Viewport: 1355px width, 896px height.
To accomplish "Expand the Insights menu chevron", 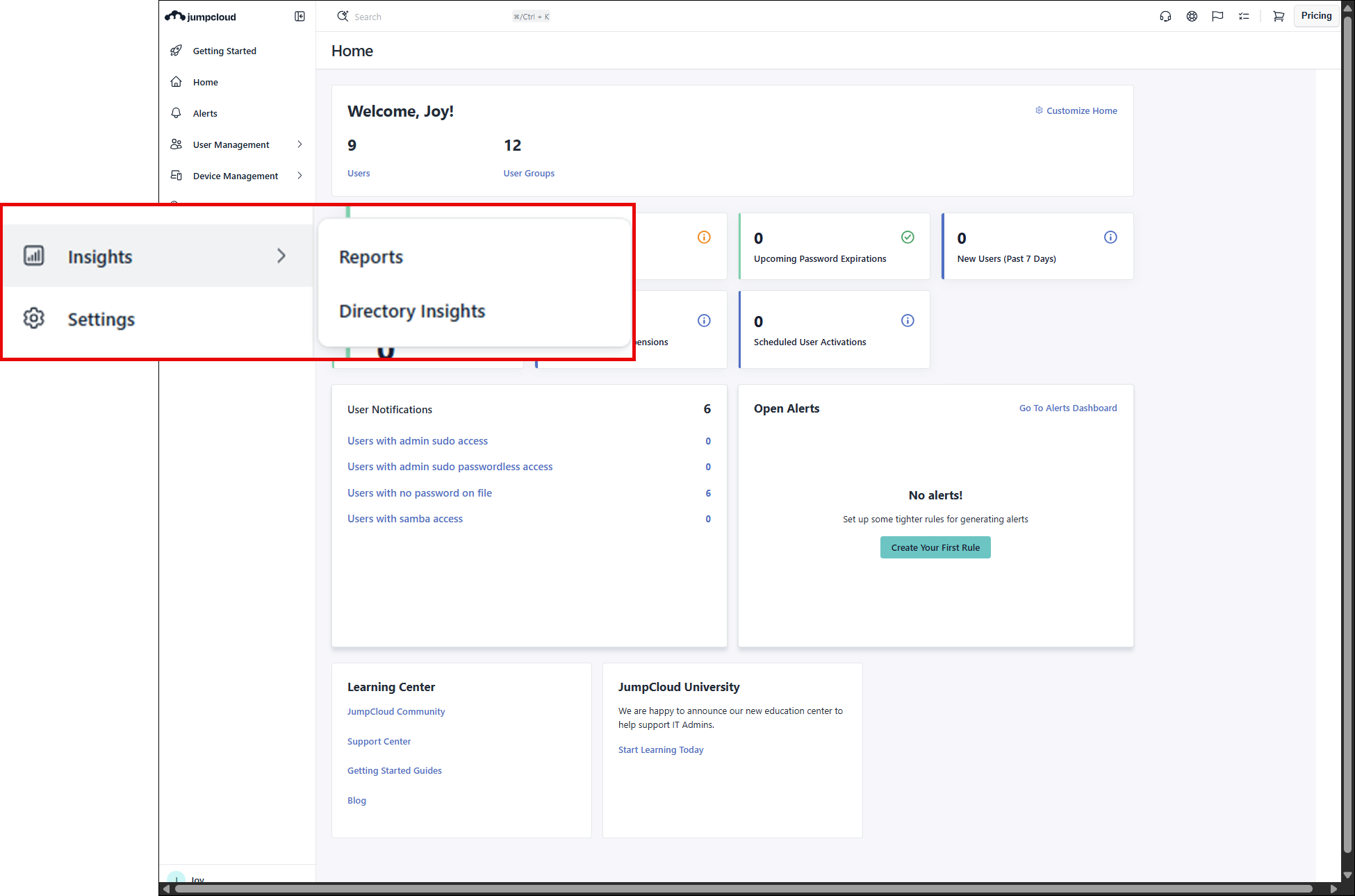I will [x=281, y=256].
